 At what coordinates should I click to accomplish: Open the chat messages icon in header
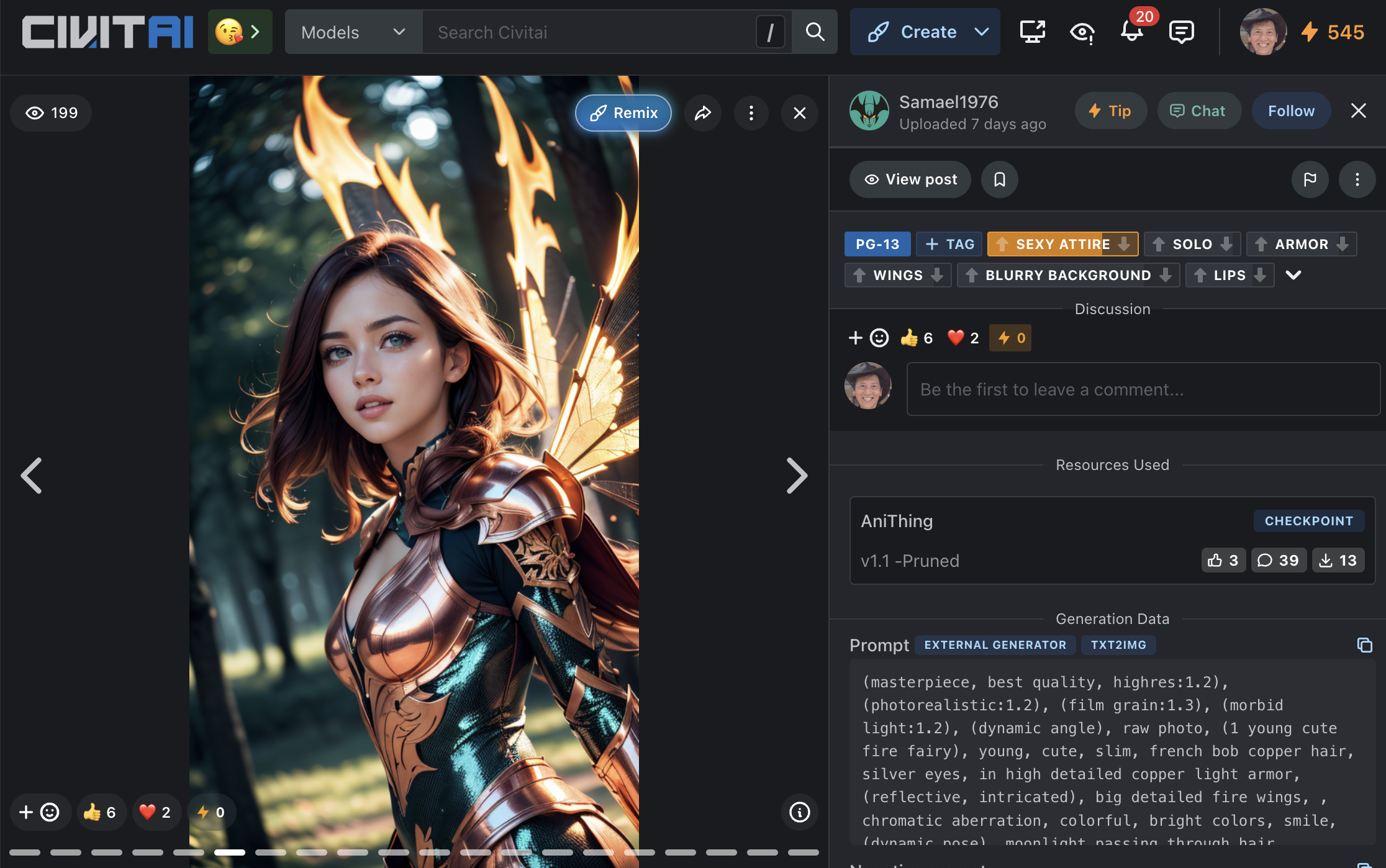tap(1180, 32)
